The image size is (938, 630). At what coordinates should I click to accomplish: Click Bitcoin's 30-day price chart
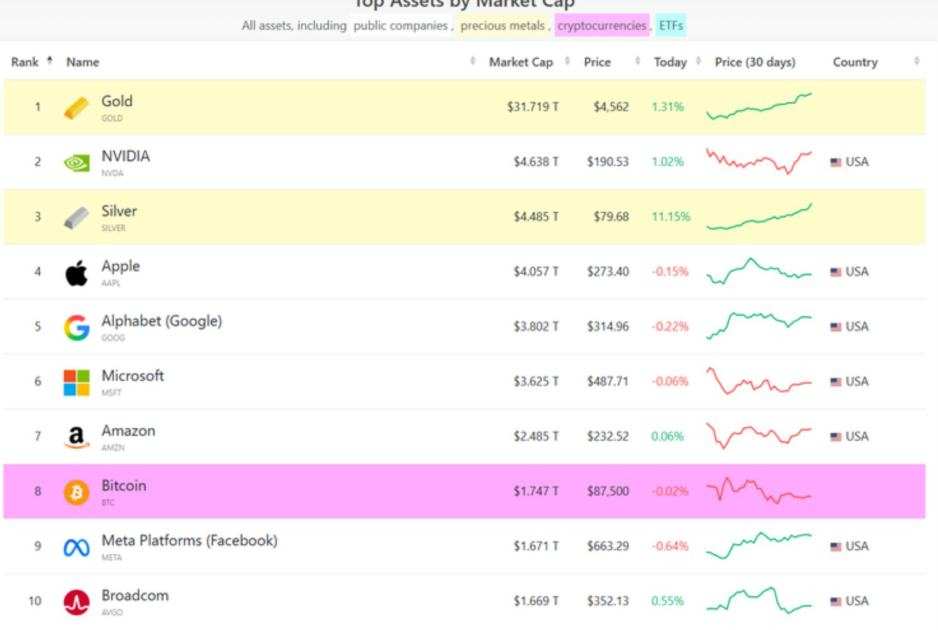coord(758,492)
